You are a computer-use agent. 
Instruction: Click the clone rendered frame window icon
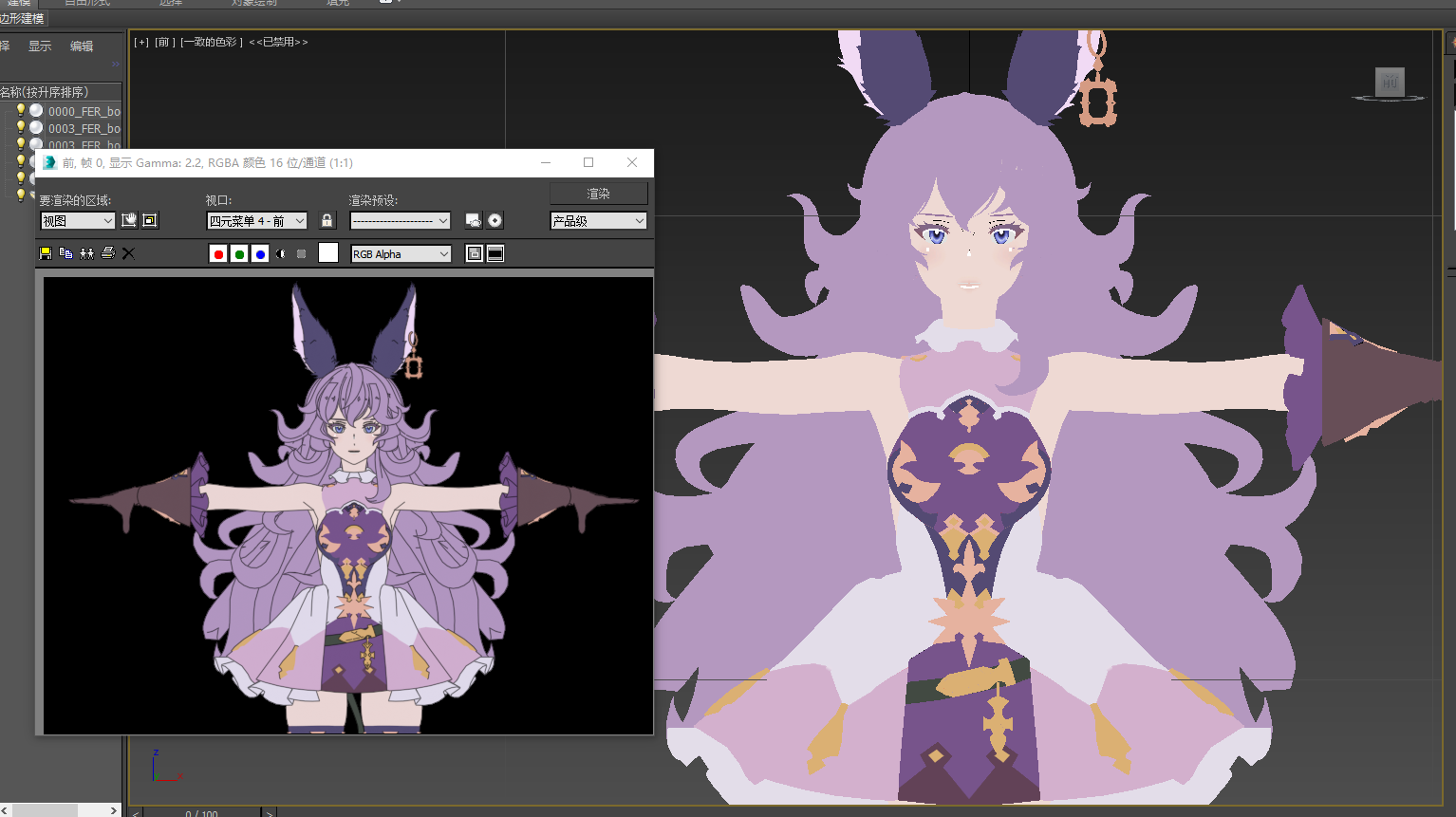pyautogui.click(x=86, y=253)
